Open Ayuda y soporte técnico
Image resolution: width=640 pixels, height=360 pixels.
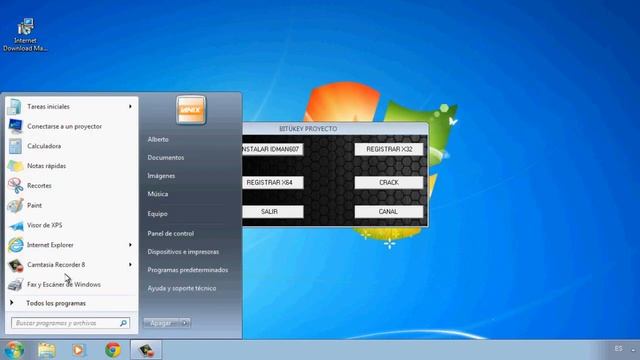click(x=182, y=288)
